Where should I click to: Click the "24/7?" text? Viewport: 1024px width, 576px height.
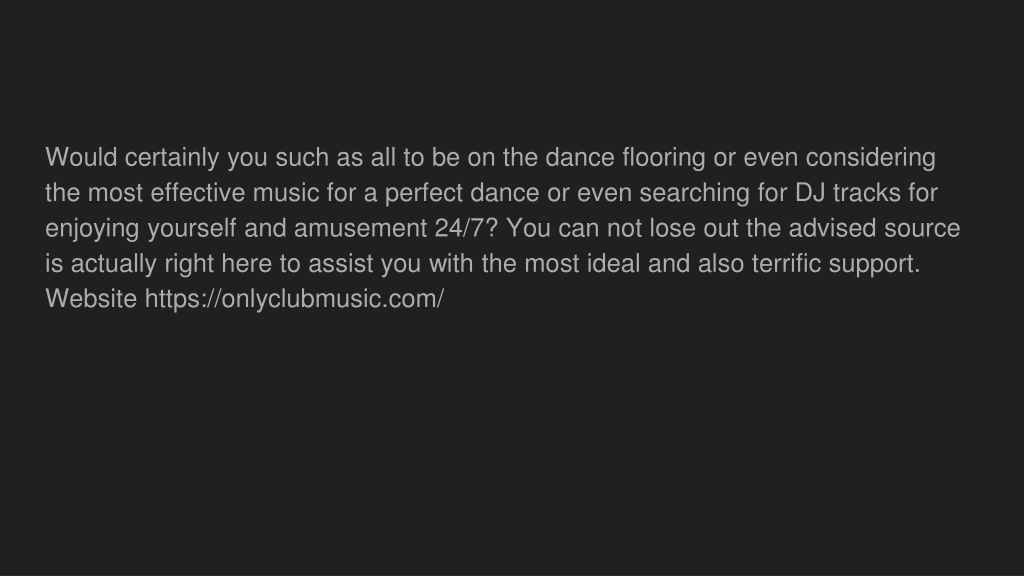466,228
